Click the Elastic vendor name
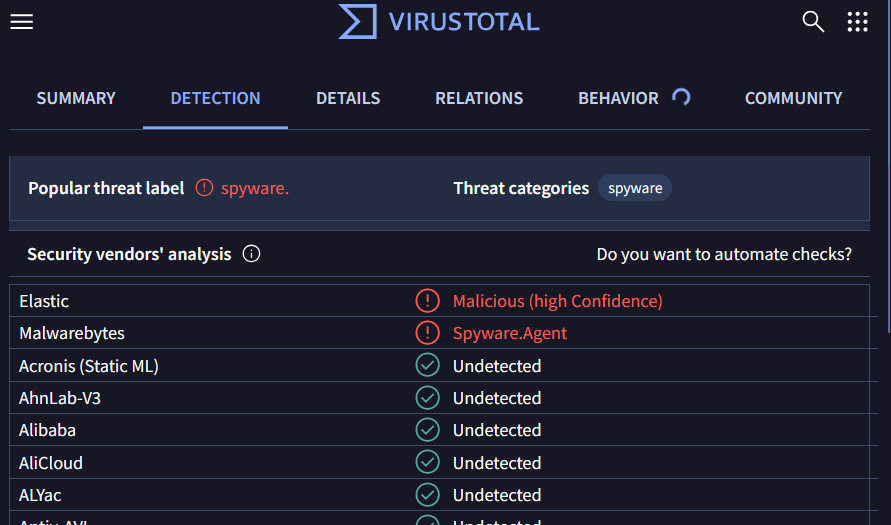This screenshot has width=891, height=525. (44, 301)
